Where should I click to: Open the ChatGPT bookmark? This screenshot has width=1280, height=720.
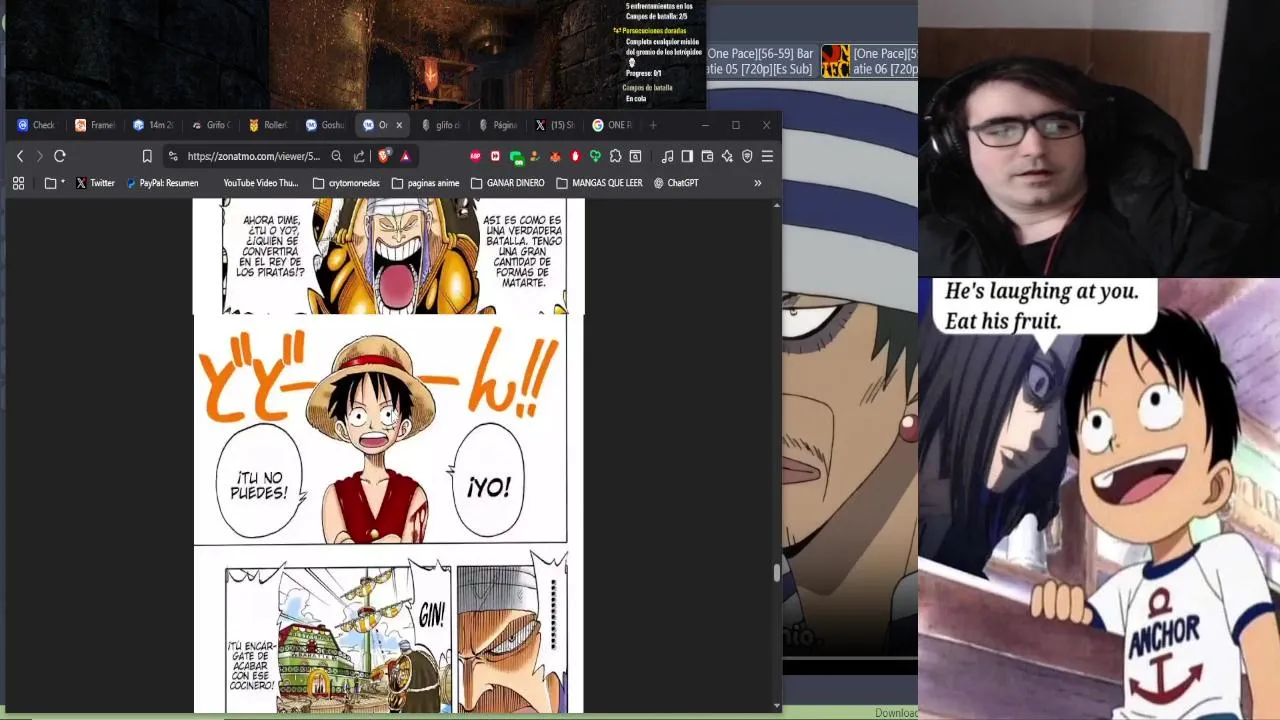pos(676,183)
